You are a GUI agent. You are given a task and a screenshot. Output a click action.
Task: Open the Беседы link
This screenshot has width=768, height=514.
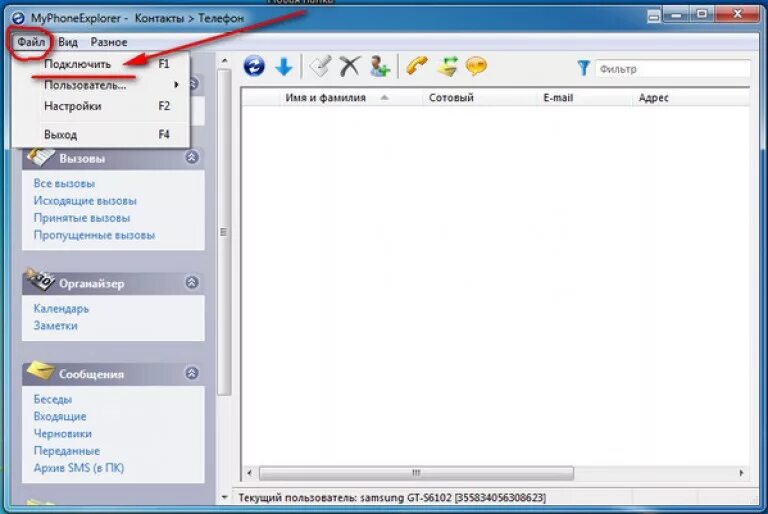click(x=53, y=399)
